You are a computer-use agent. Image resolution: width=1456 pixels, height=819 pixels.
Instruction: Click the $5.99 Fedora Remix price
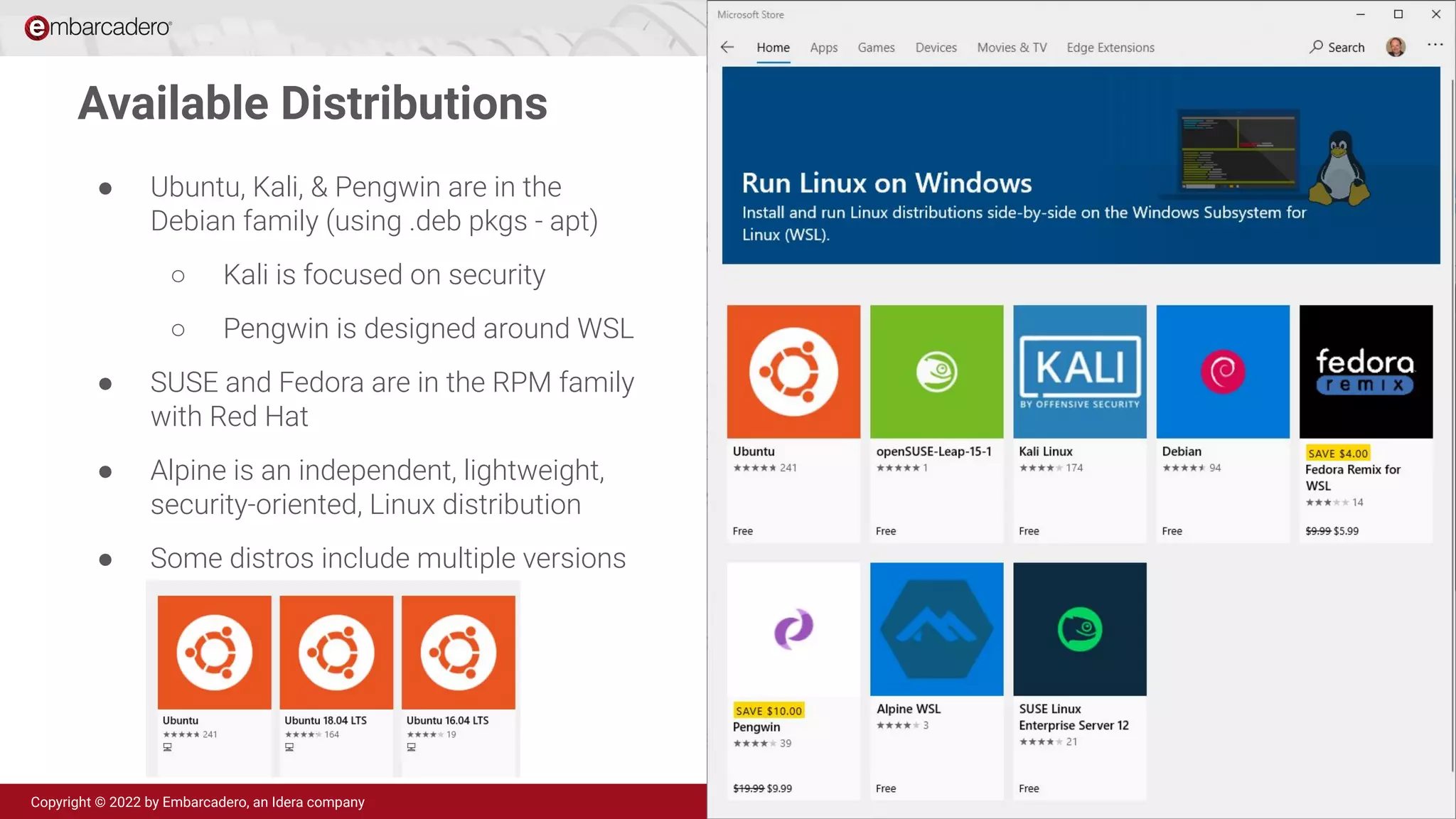[x=1346, y=531]
